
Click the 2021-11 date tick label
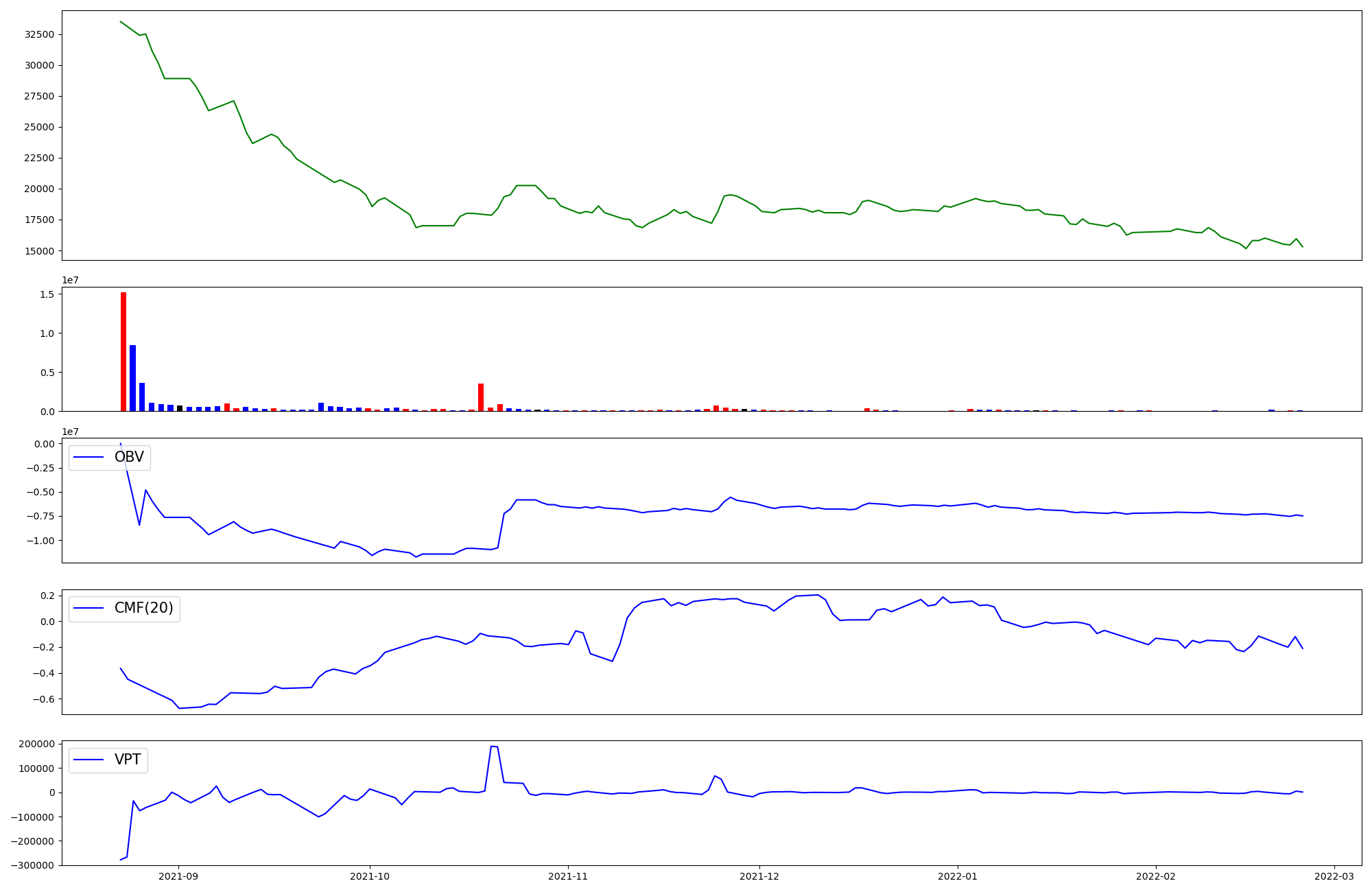coord(568,876)
